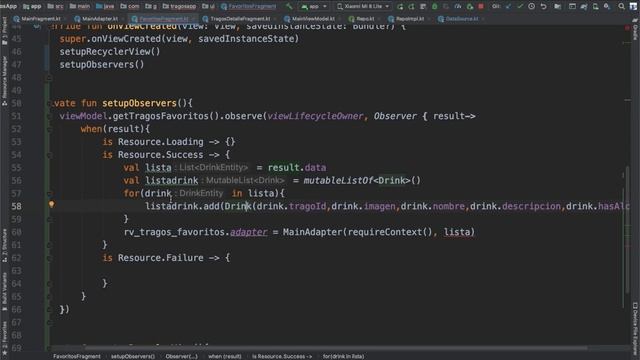640x360 pixels.
Task: Open the Search Everywhere magnifier icon
Action: [x=621, y=7]
